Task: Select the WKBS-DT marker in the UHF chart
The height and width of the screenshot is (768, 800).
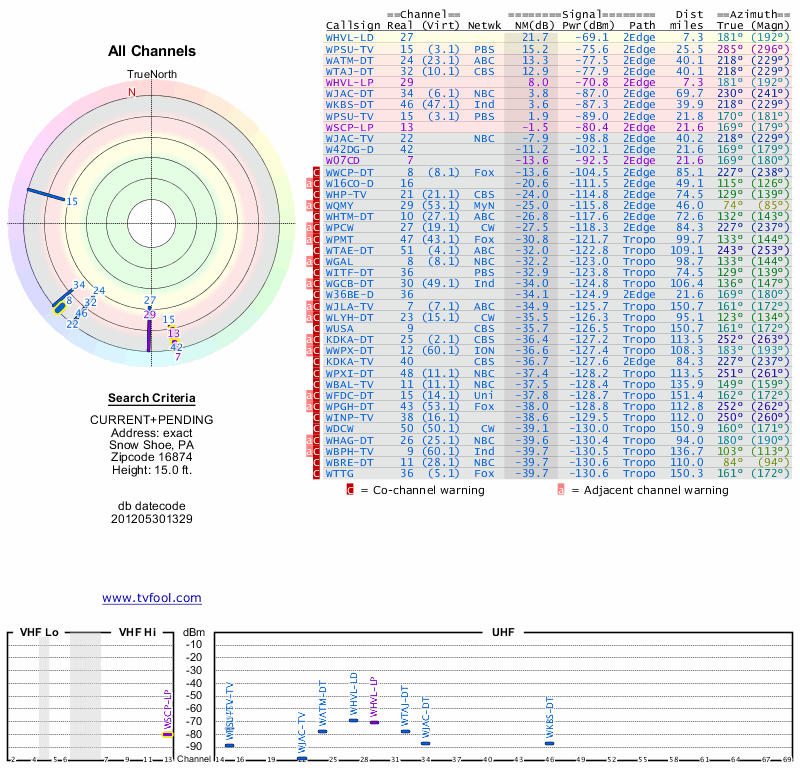Action: (549, 743)
